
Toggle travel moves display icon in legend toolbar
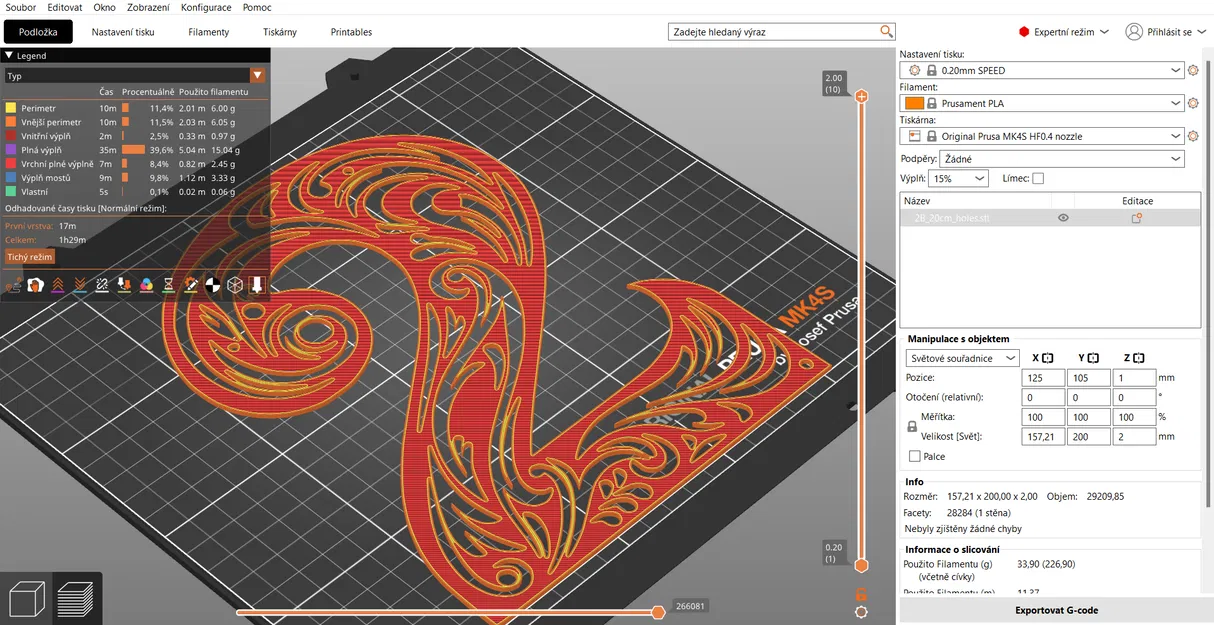14,285
